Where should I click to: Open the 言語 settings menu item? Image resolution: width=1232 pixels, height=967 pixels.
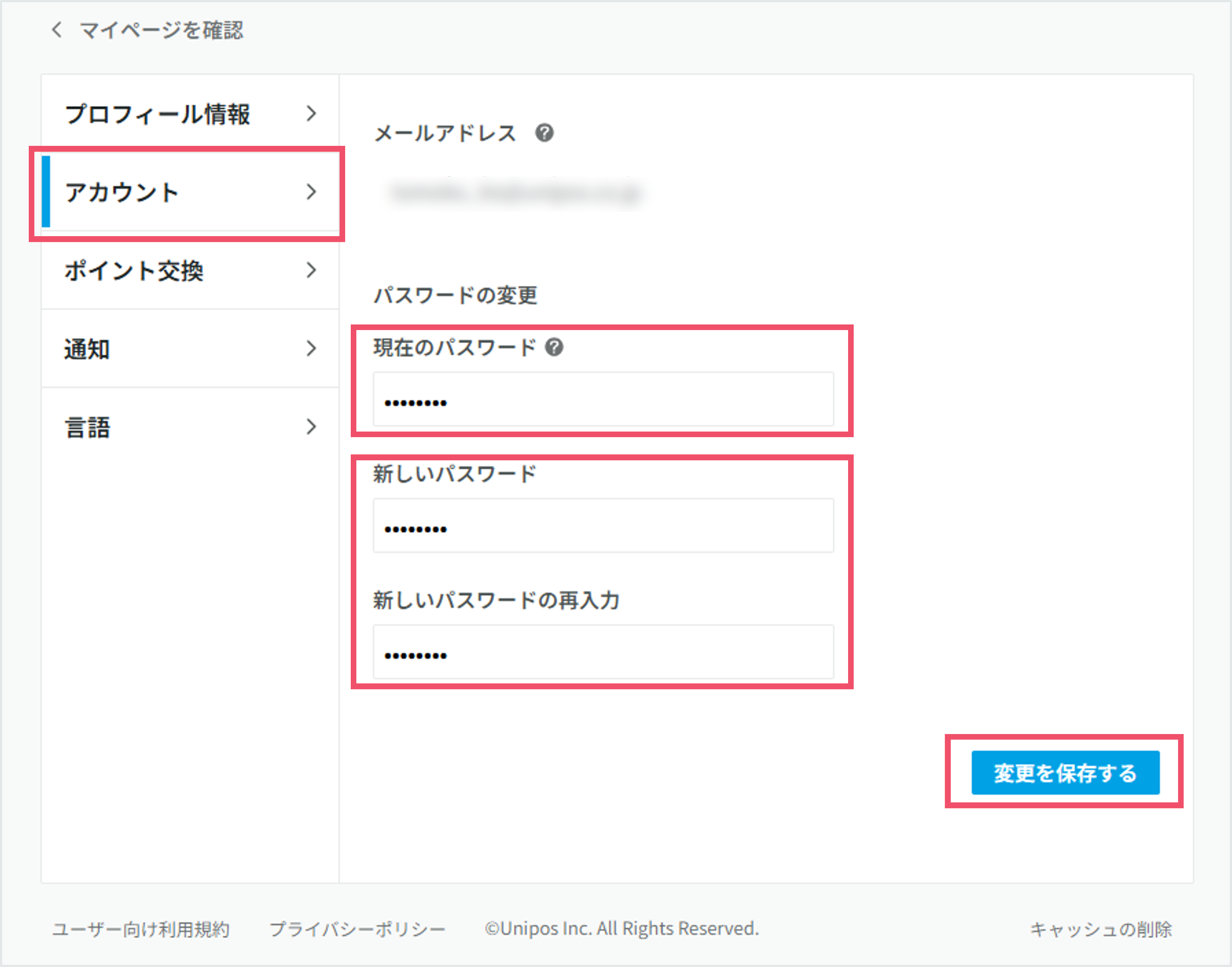(x=190, y=426)
